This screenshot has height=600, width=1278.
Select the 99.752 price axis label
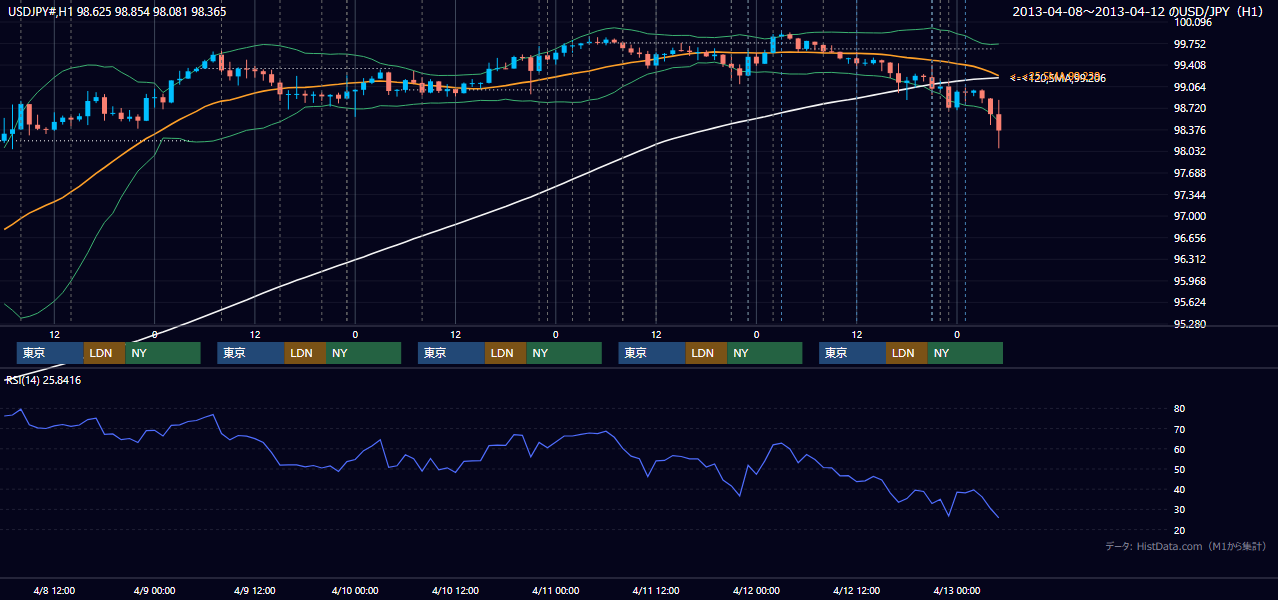coord(1191,44)
